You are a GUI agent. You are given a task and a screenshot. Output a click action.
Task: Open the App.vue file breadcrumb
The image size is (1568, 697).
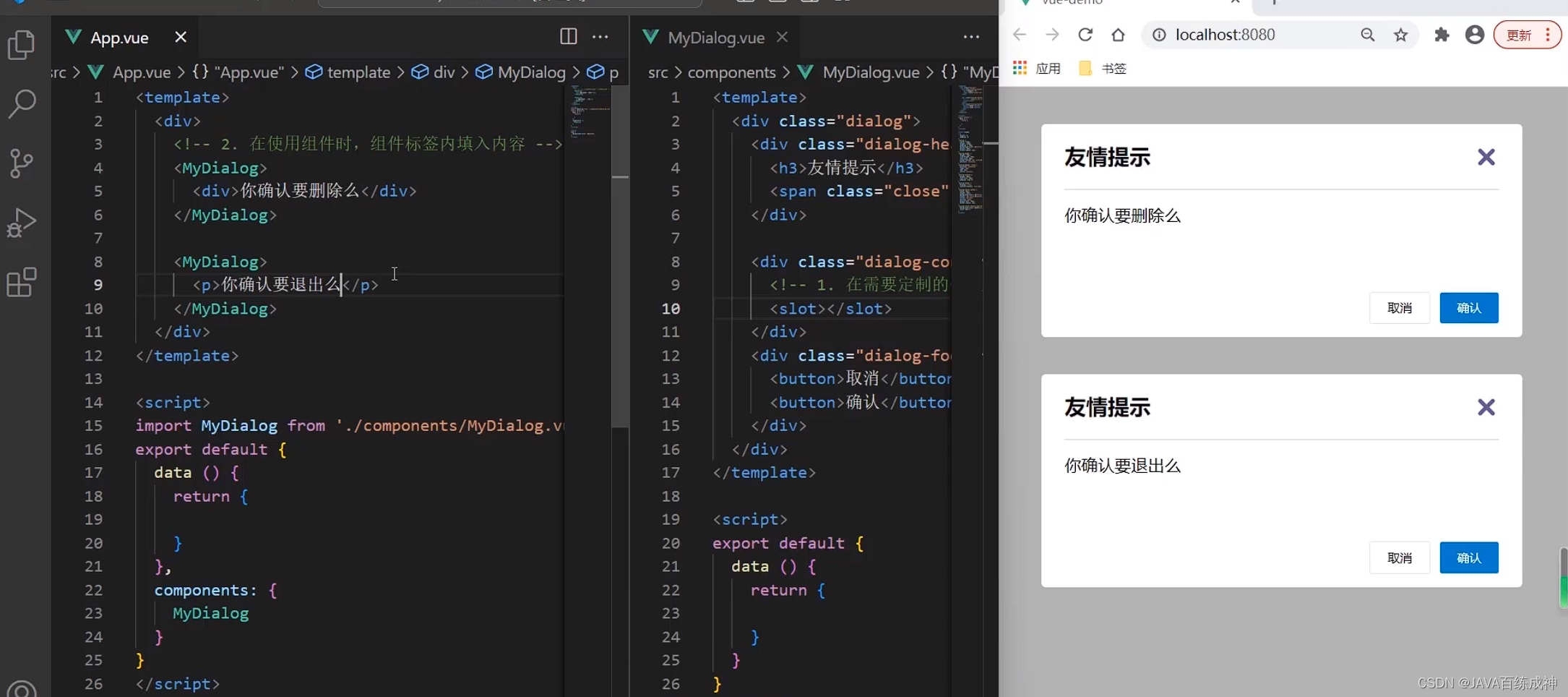tap(130, 72)
